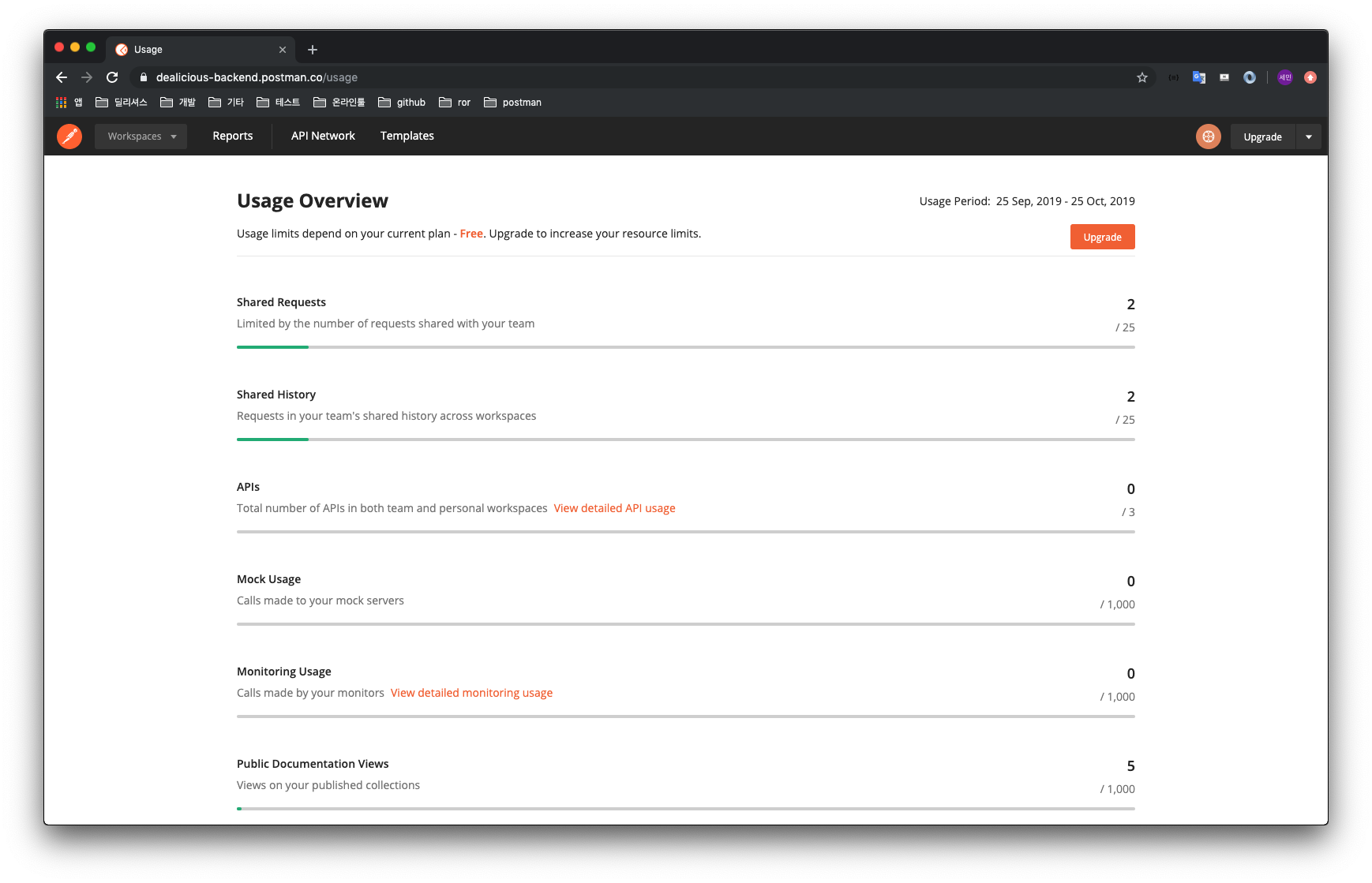1372x883 pixels.
Task: Switch to the Reports menu item
Action: [x=232, y=136]
